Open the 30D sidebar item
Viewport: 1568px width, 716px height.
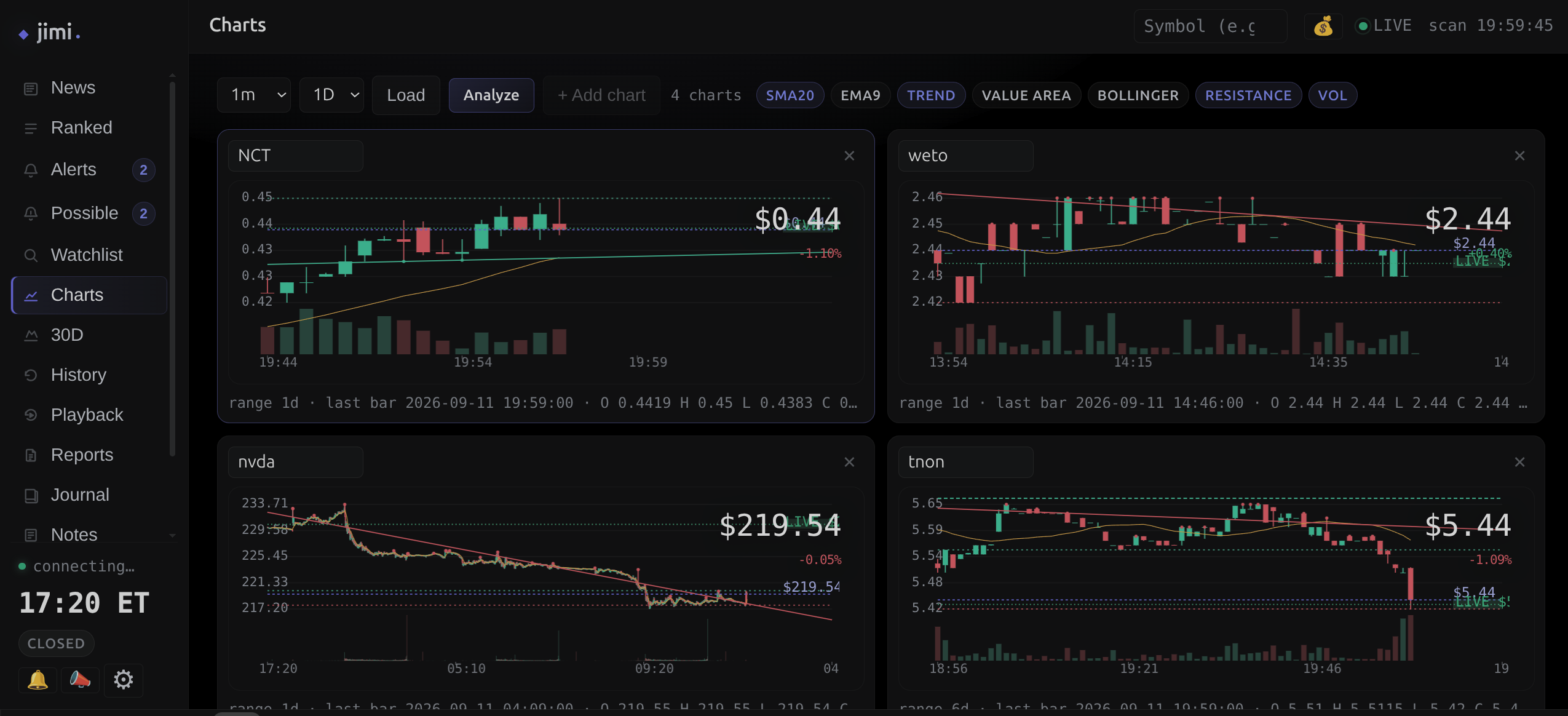(x=89, y=335)
